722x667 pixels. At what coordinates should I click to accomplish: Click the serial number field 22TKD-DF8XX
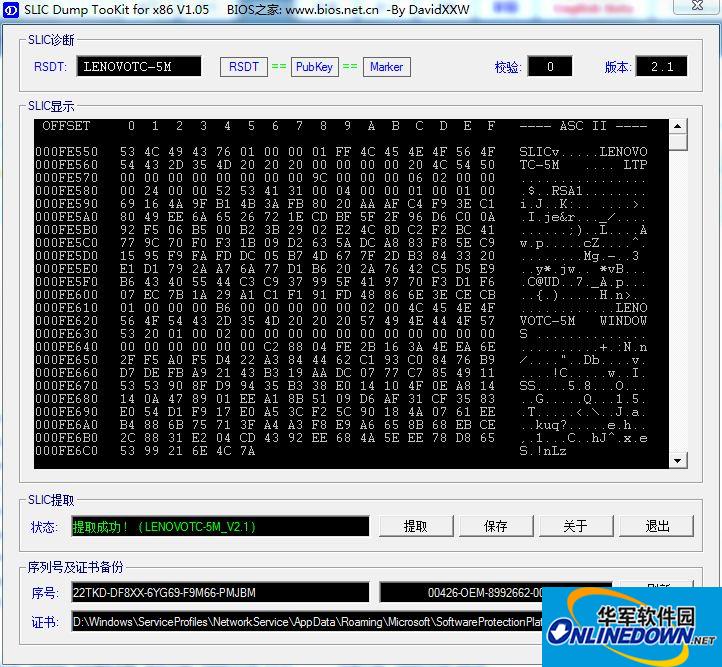pos(220,592)
